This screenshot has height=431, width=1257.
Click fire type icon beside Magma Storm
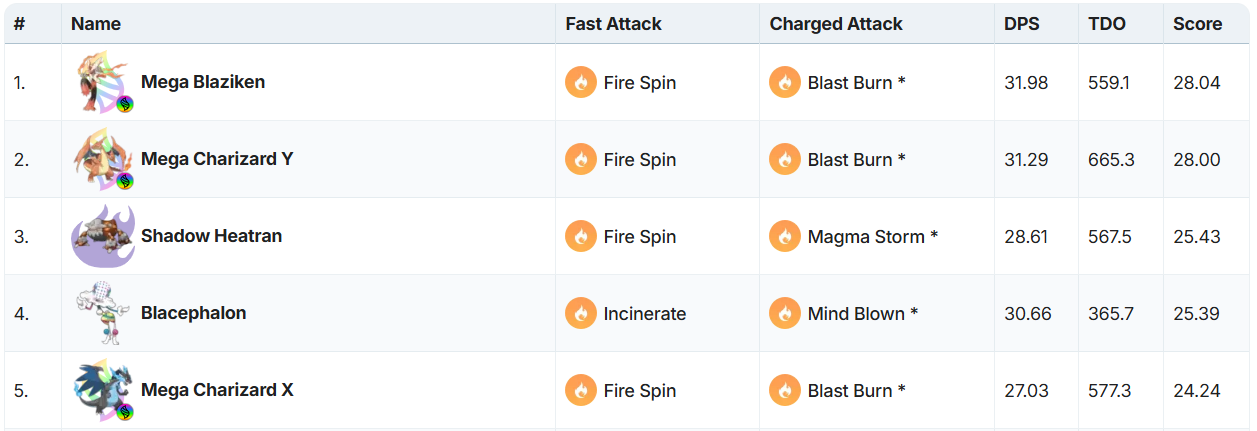coord(785,237)
